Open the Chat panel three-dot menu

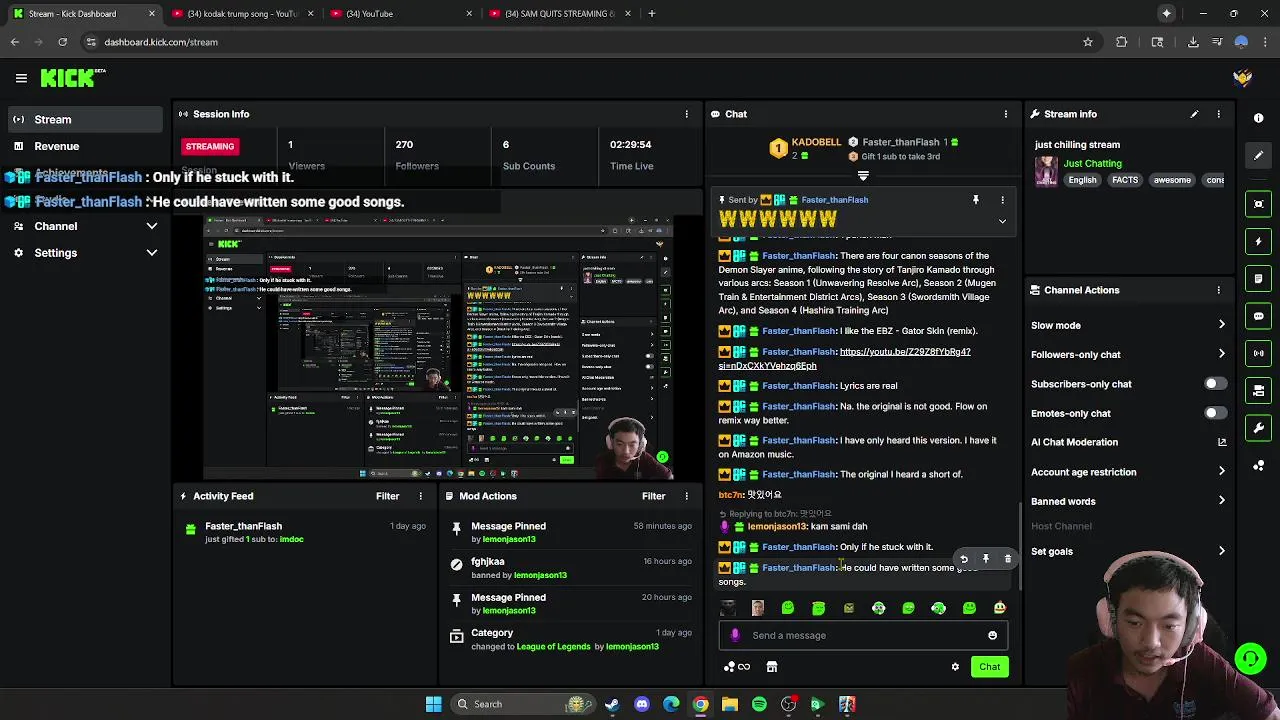click(x=1005, y=114)
